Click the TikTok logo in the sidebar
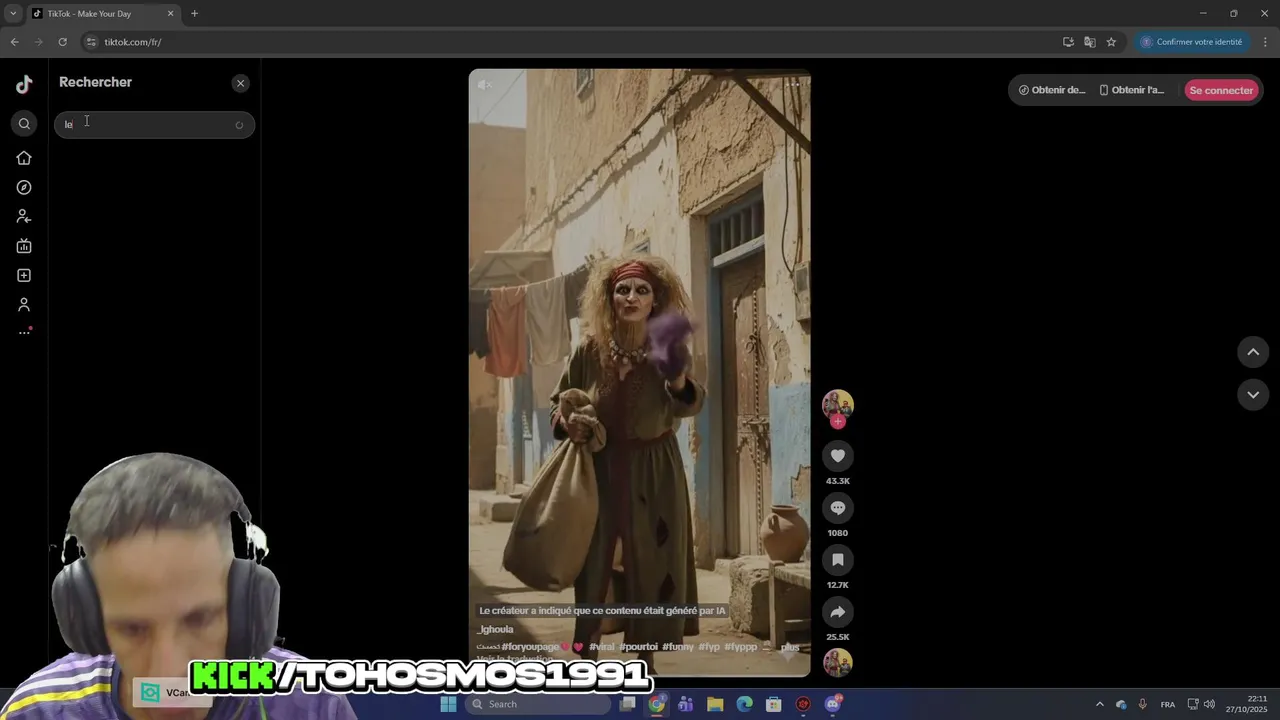1280x720 pixels. click(x=24, y=85)
